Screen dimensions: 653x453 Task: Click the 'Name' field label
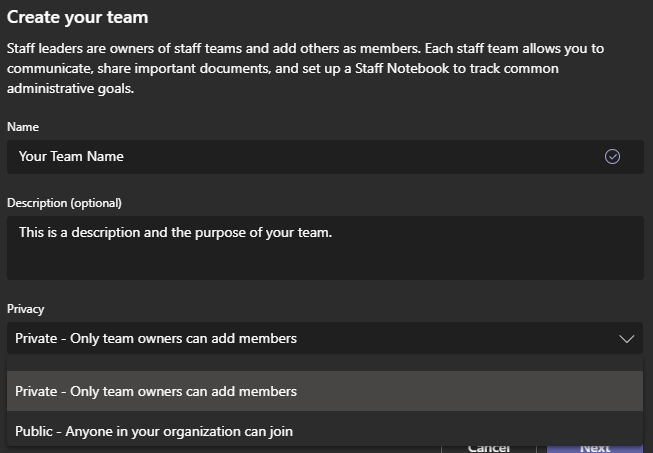click(x=23, y=127)
